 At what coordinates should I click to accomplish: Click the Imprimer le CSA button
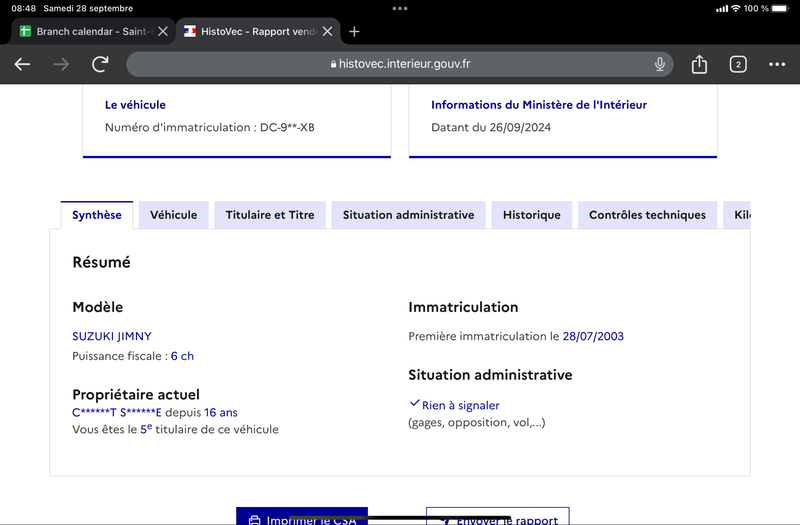[302, 516]
